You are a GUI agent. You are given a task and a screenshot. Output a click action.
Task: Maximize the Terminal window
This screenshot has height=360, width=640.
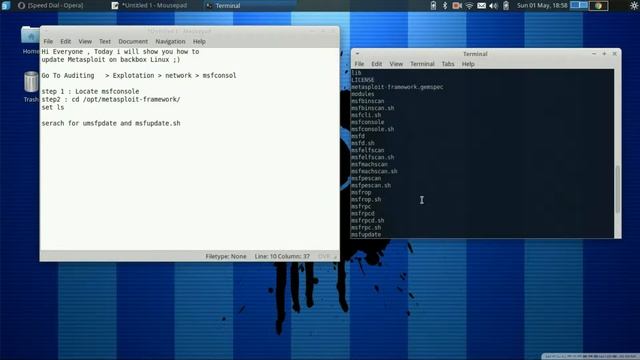pyautogui.click(x=604, y=53)
